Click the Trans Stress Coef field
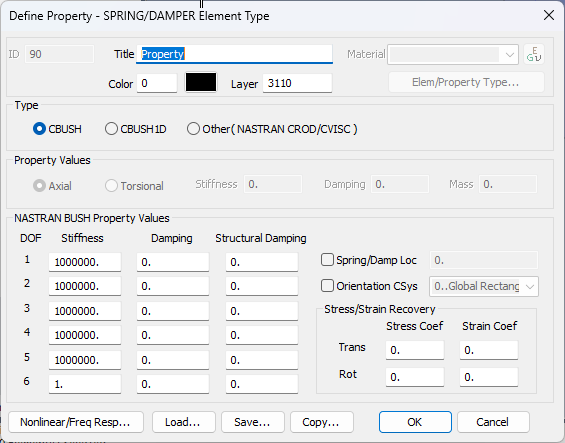 pos(415,350)
